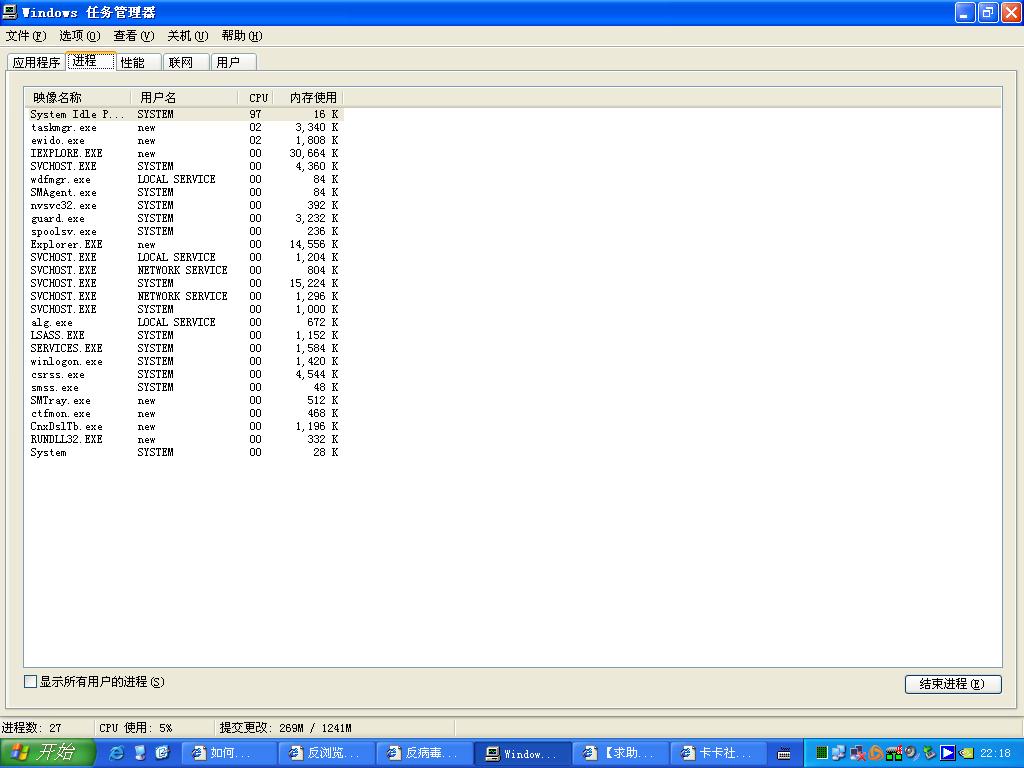Select the wdfmgr.exe process row
Viewport: 1024px width, 768px height.
184,180
